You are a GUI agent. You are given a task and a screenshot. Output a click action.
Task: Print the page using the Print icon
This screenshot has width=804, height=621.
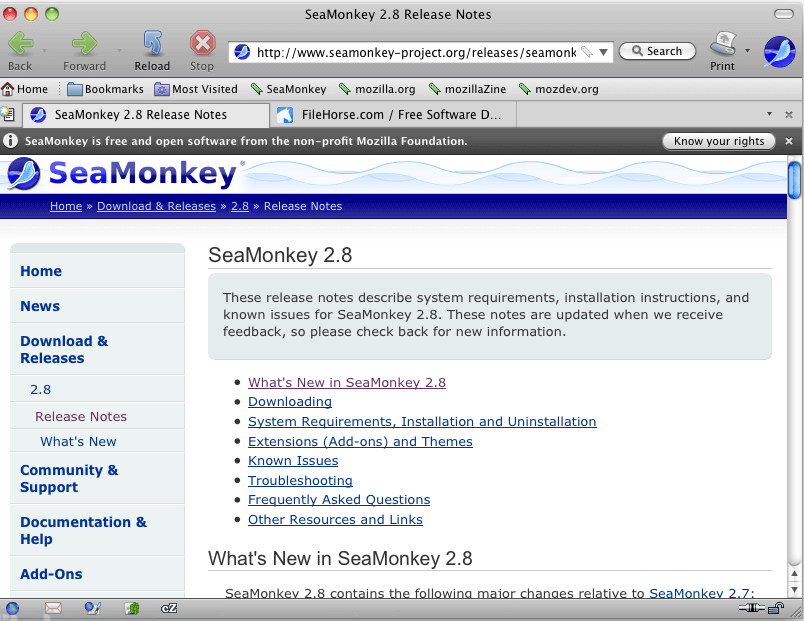(722, 45)
